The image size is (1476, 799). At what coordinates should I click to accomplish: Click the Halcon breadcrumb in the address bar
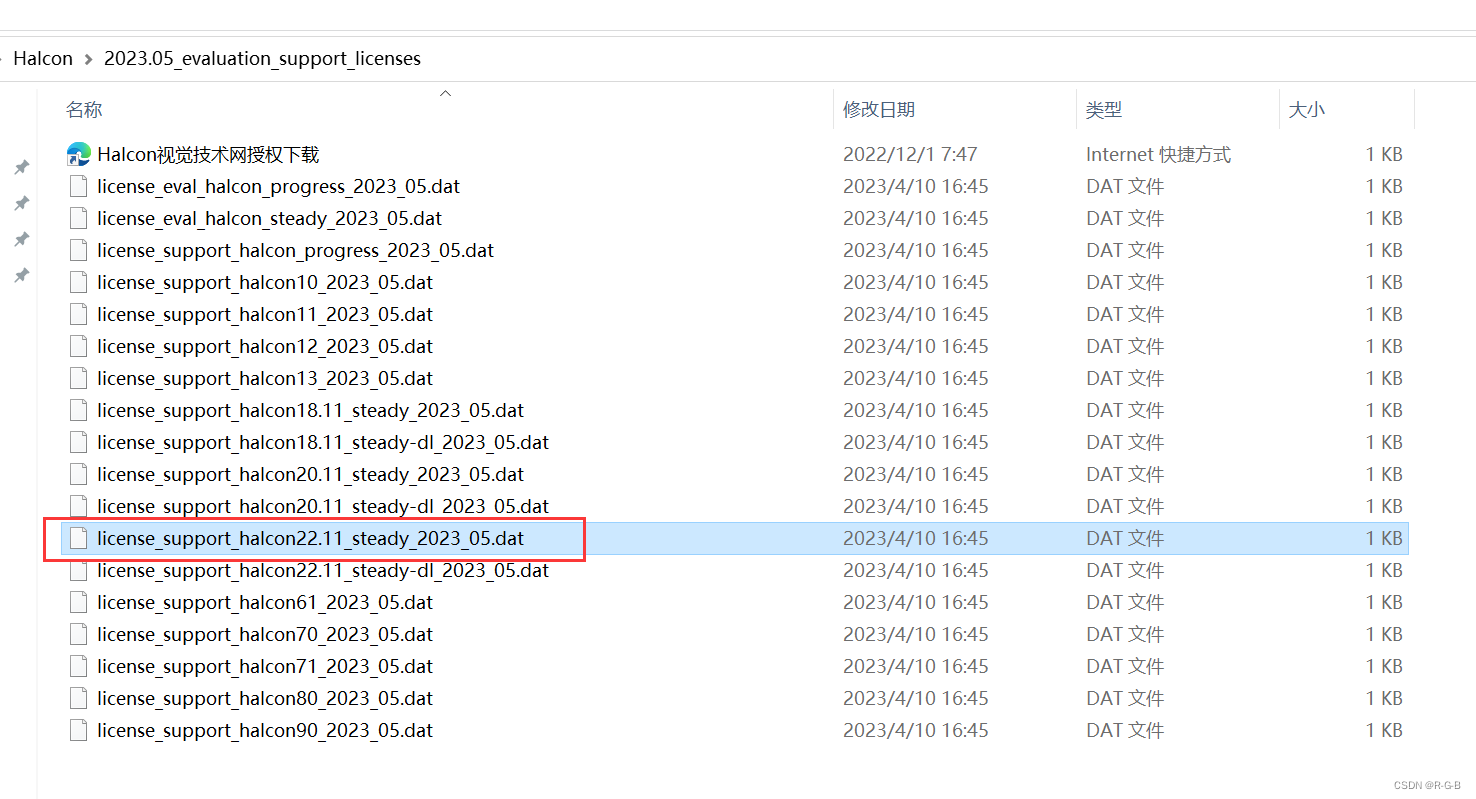[x=43, y=59]
